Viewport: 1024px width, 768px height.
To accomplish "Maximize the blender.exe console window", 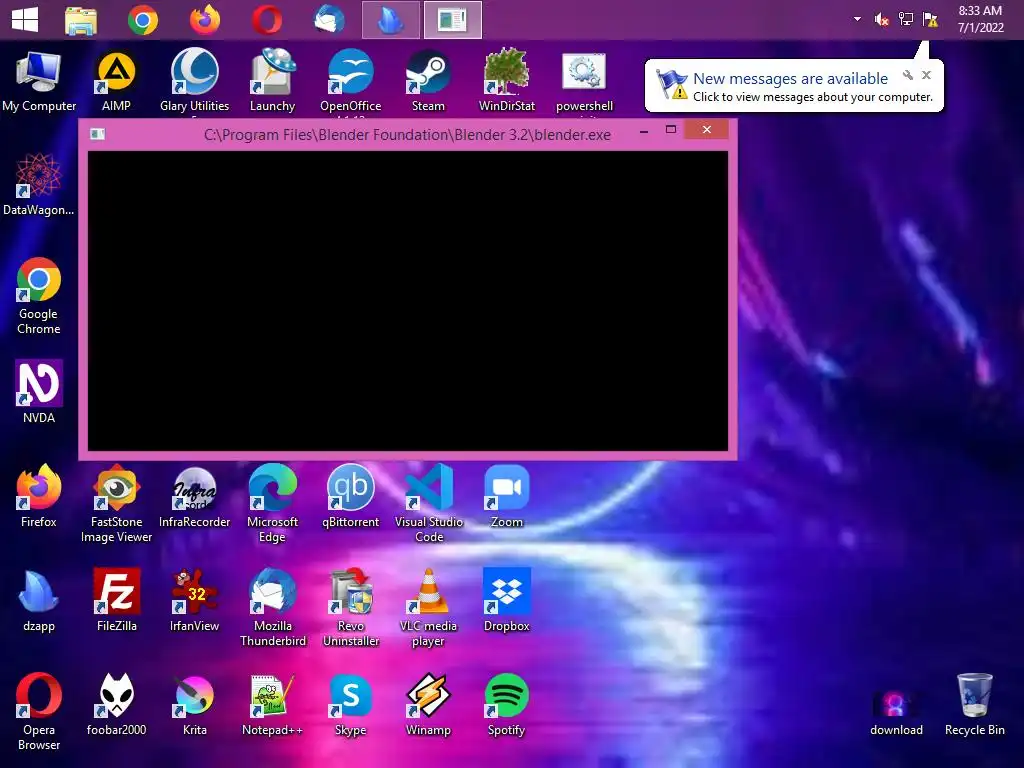I will coord(671,129).
